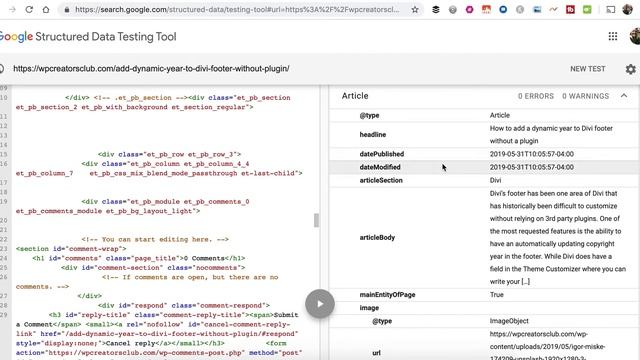Click the 'Divi' articleSection value

(x=495, y=180)
